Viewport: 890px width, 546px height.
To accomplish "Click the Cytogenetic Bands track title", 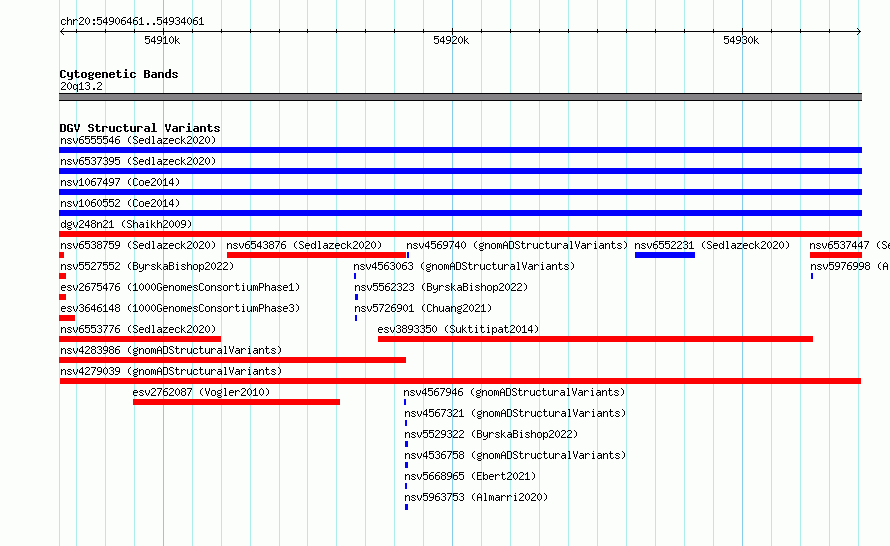I will [119, 74].
